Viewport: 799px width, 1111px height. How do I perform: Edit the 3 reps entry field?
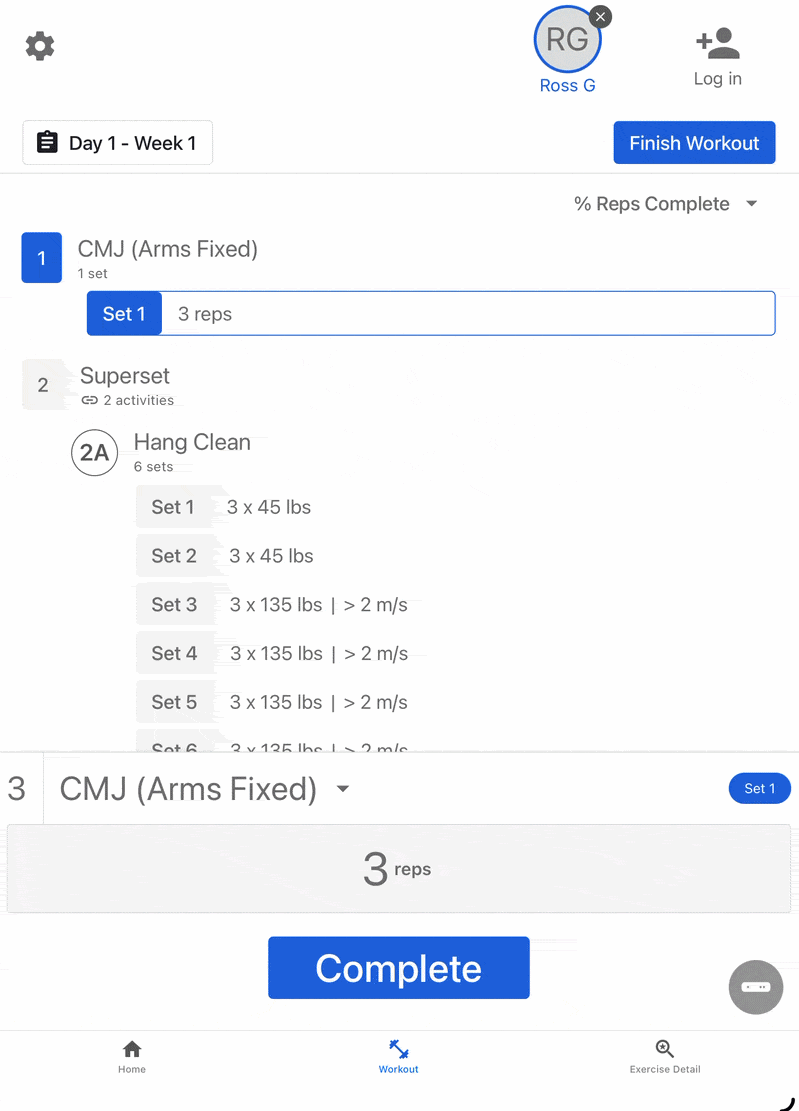[399, 869]
